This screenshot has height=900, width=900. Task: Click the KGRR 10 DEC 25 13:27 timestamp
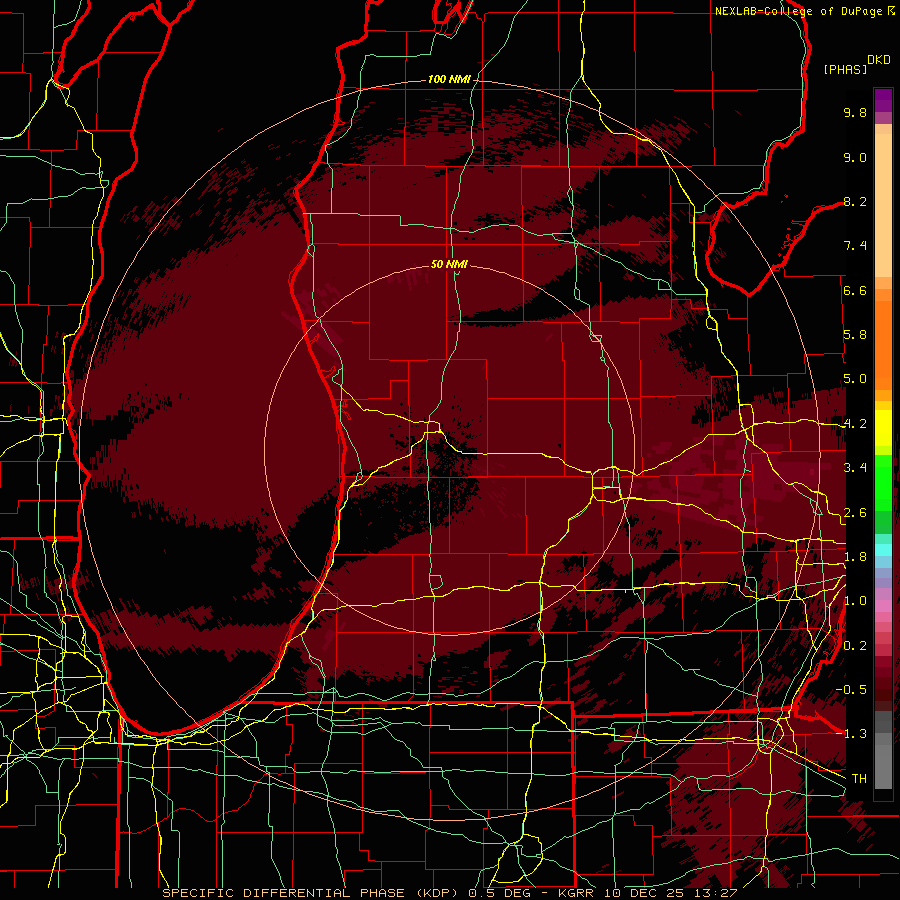tap(647, 893)
